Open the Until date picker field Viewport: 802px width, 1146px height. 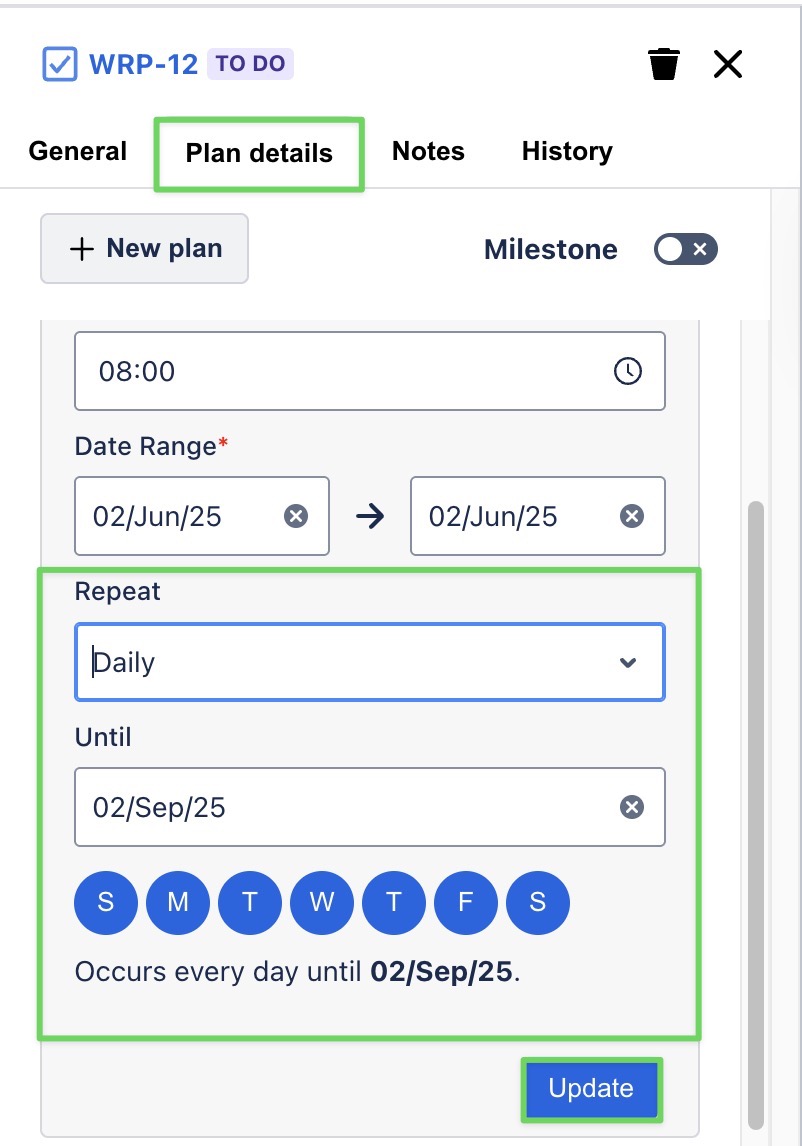[x=340, y=807]
